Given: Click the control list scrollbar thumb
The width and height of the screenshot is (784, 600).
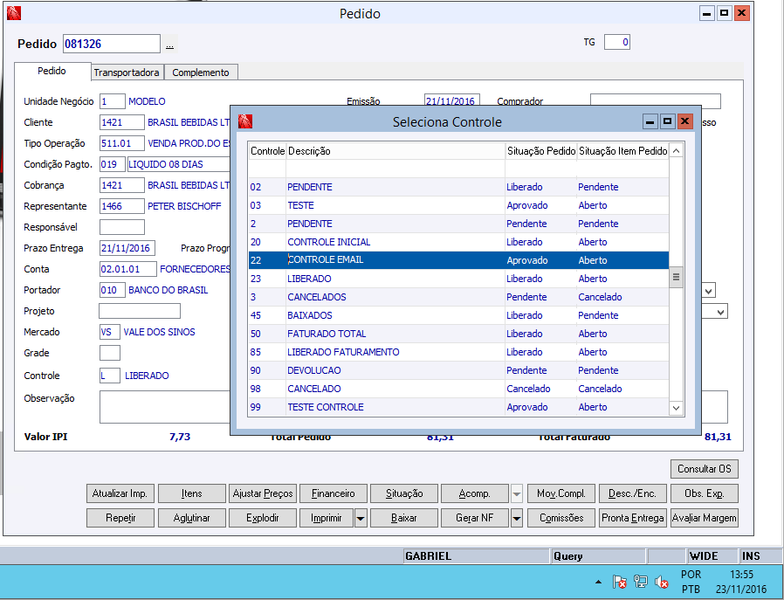Looking at the screenshot, I should point(676,276).
